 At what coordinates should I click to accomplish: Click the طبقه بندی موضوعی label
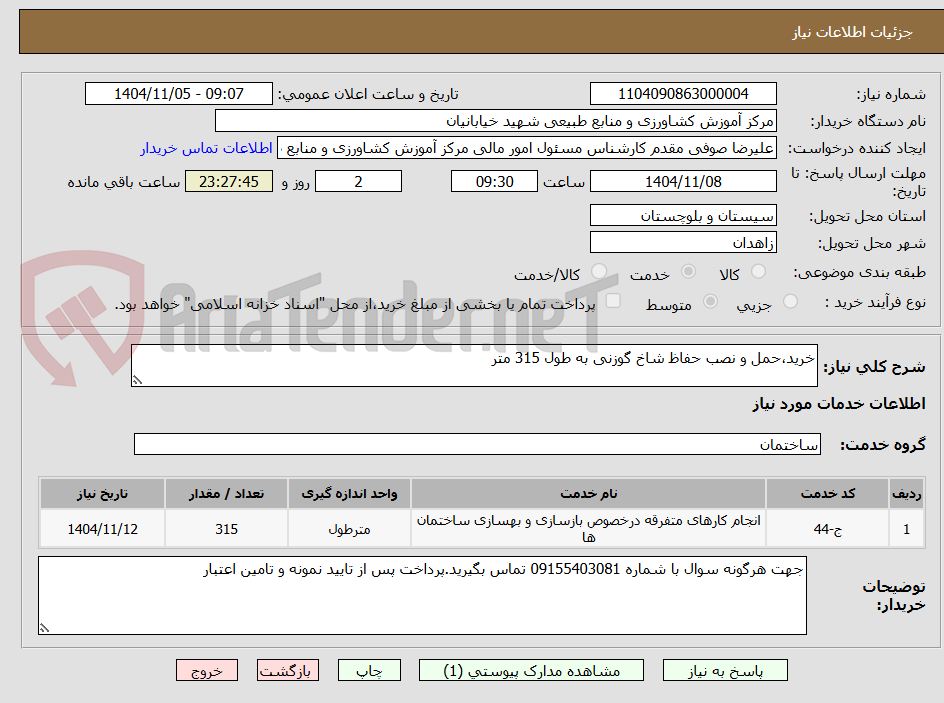coord(859,273)
